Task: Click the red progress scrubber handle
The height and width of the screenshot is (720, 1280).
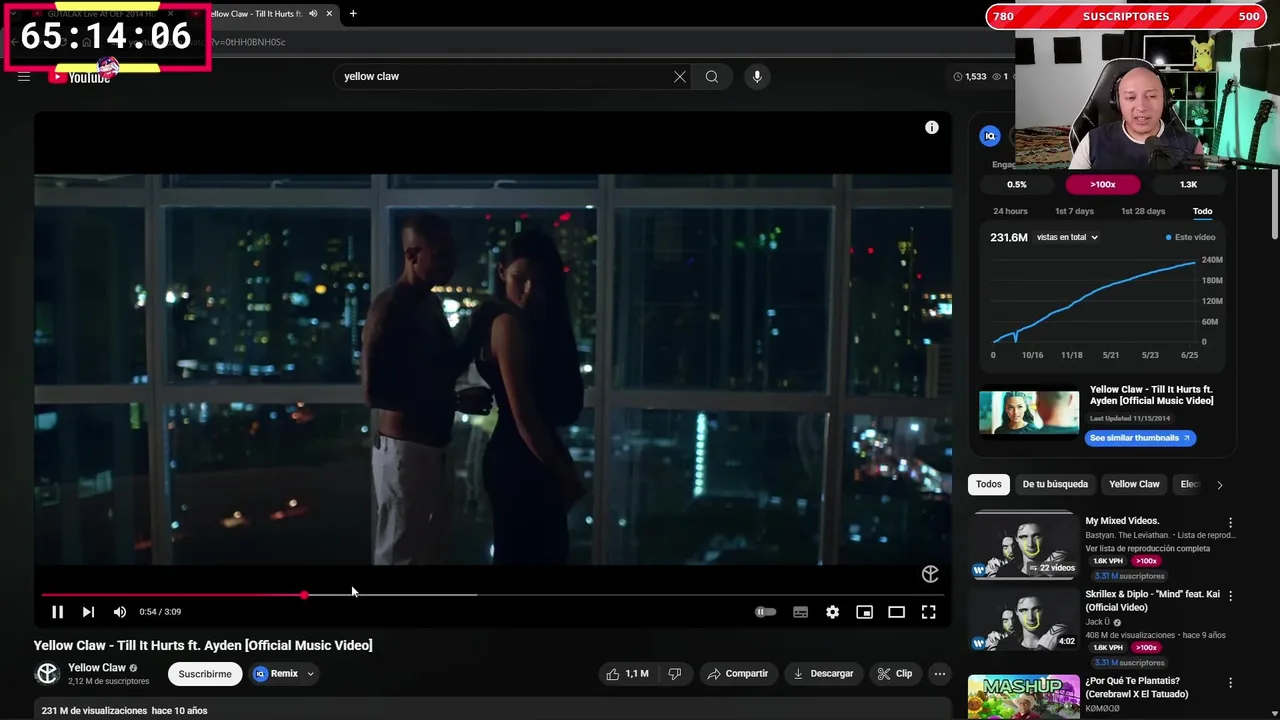Action: coord(303,595)
